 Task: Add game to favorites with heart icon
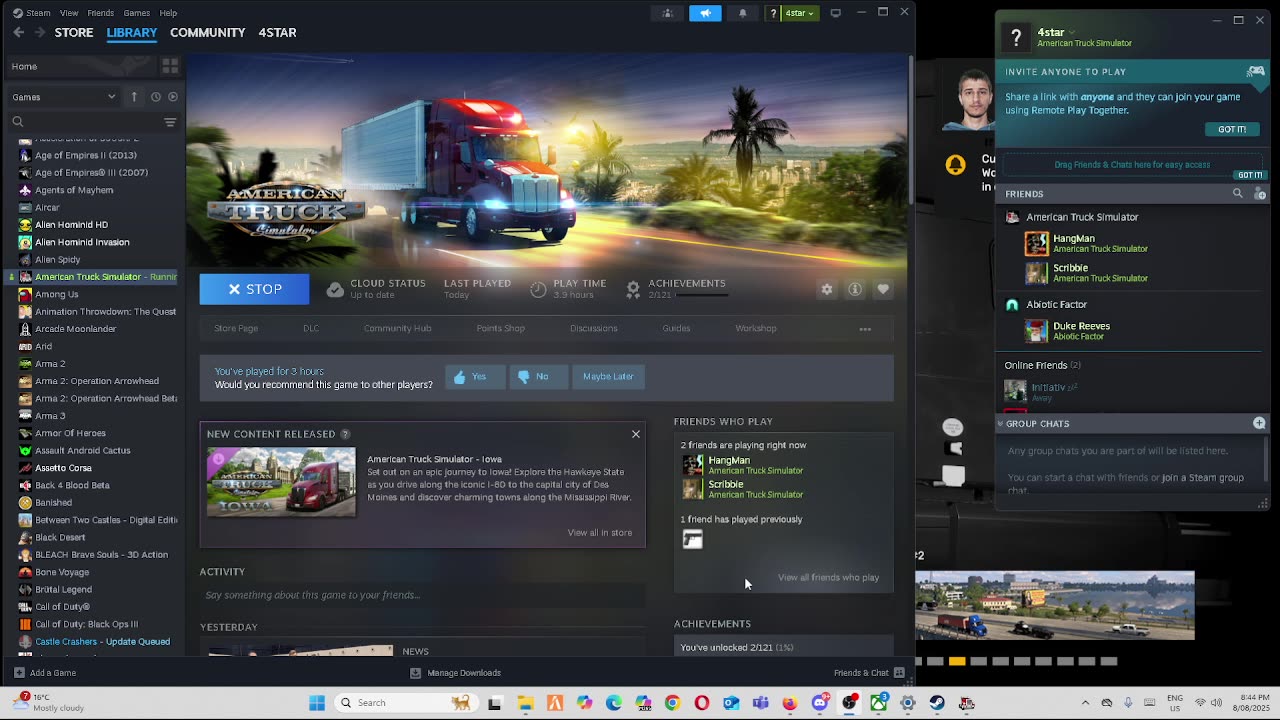(x=883, y=289)
